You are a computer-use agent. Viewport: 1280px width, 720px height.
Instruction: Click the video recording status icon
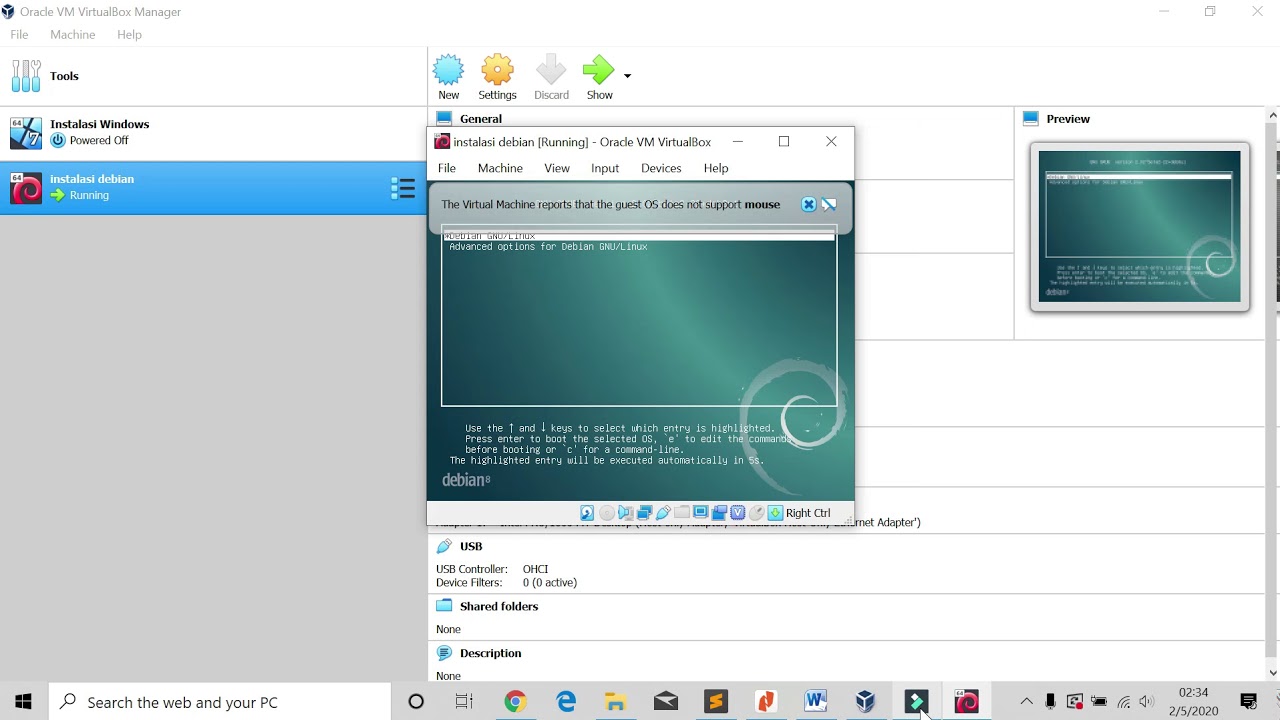coord(719,513)
